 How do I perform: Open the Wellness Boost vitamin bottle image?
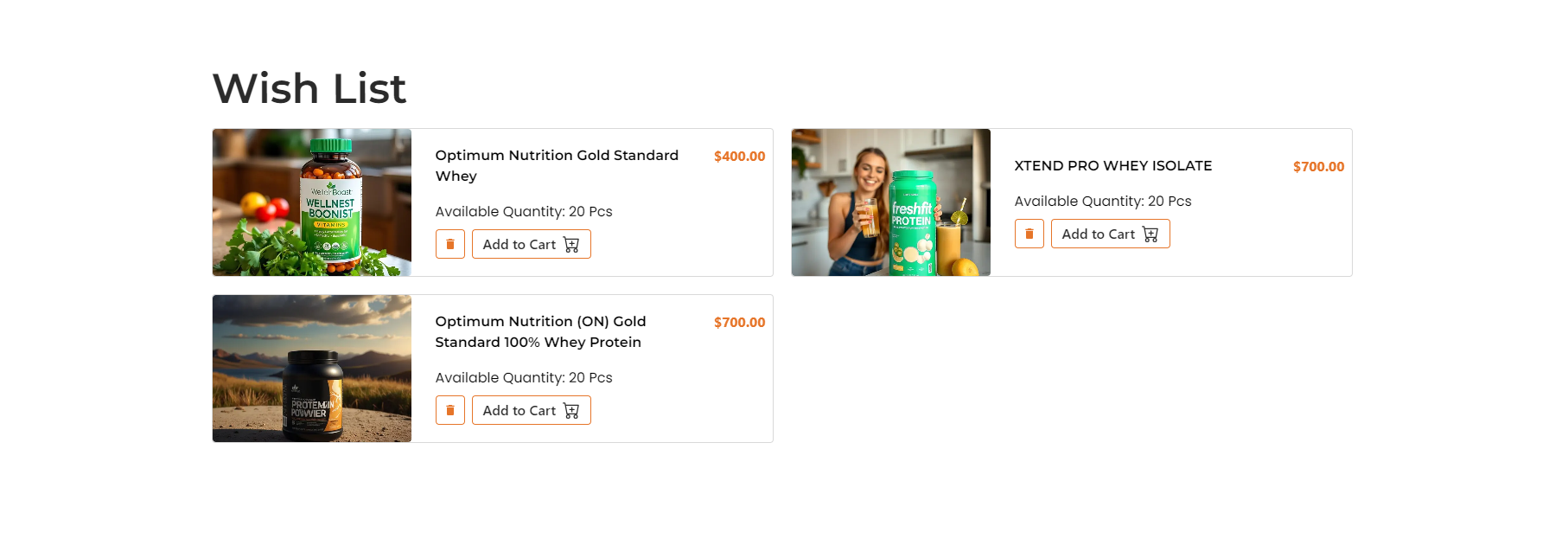[312, 202]
